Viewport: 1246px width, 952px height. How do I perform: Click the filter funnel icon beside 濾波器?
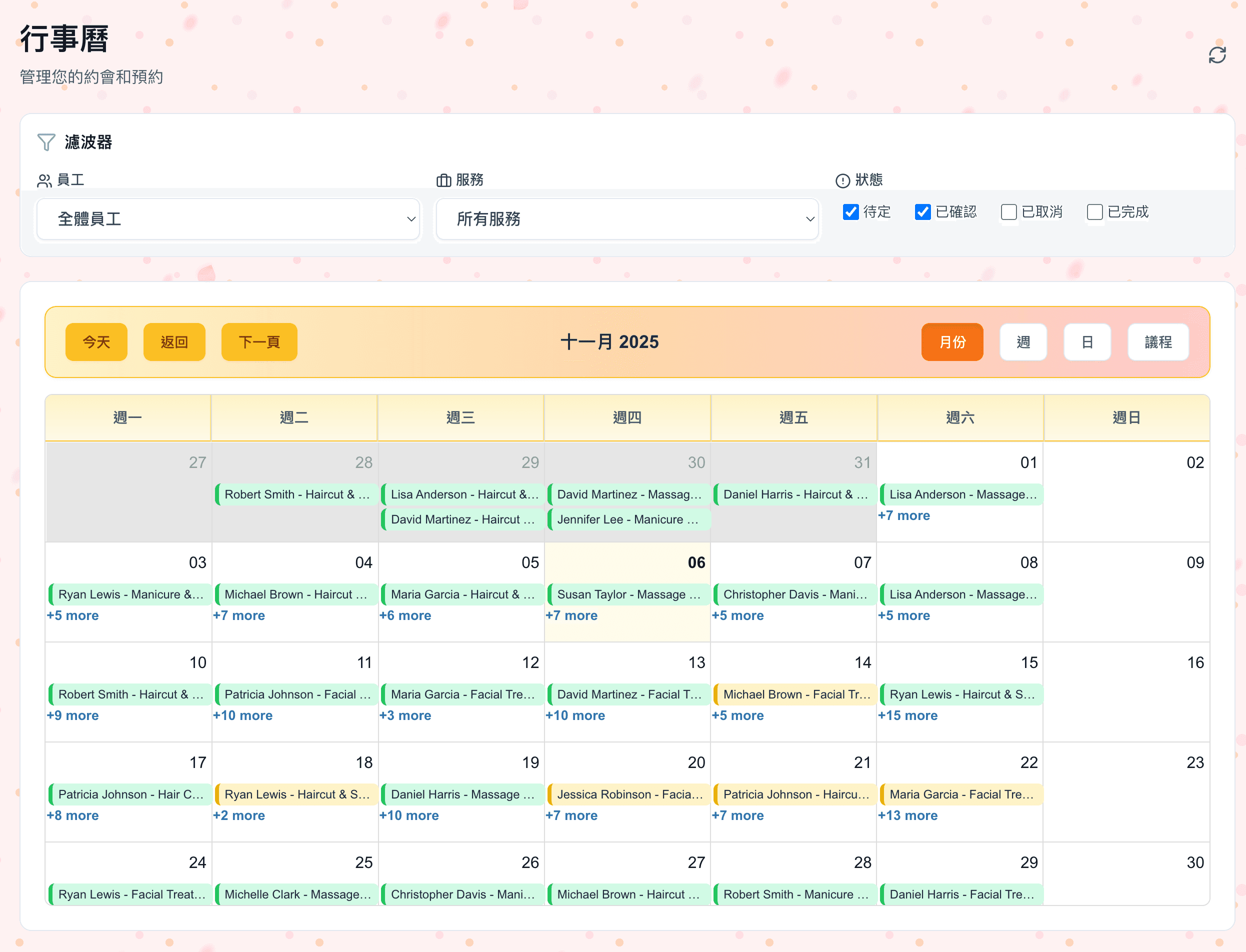47,142
